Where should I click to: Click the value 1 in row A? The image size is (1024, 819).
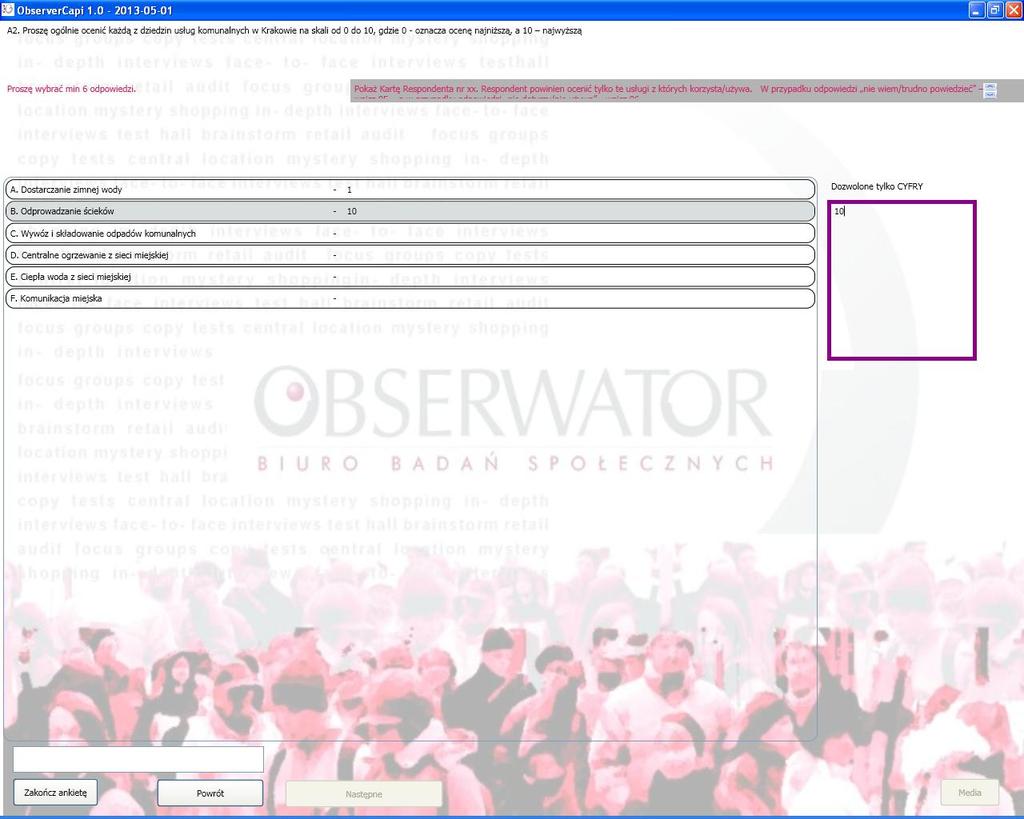click(x=349, y=190)
